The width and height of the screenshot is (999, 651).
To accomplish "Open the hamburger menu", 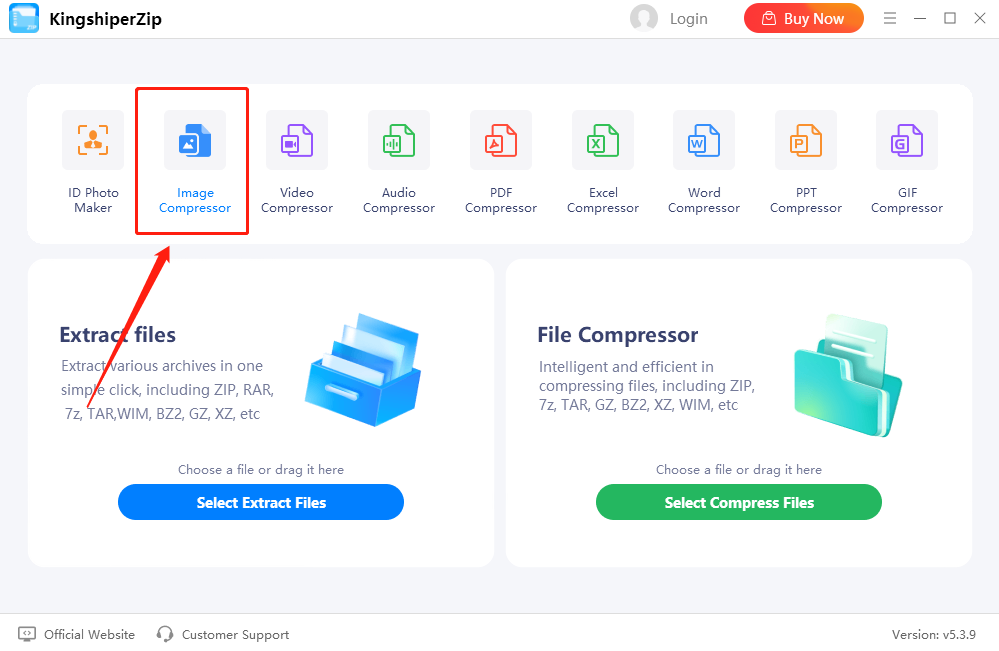I will click(x=890, y=18).
